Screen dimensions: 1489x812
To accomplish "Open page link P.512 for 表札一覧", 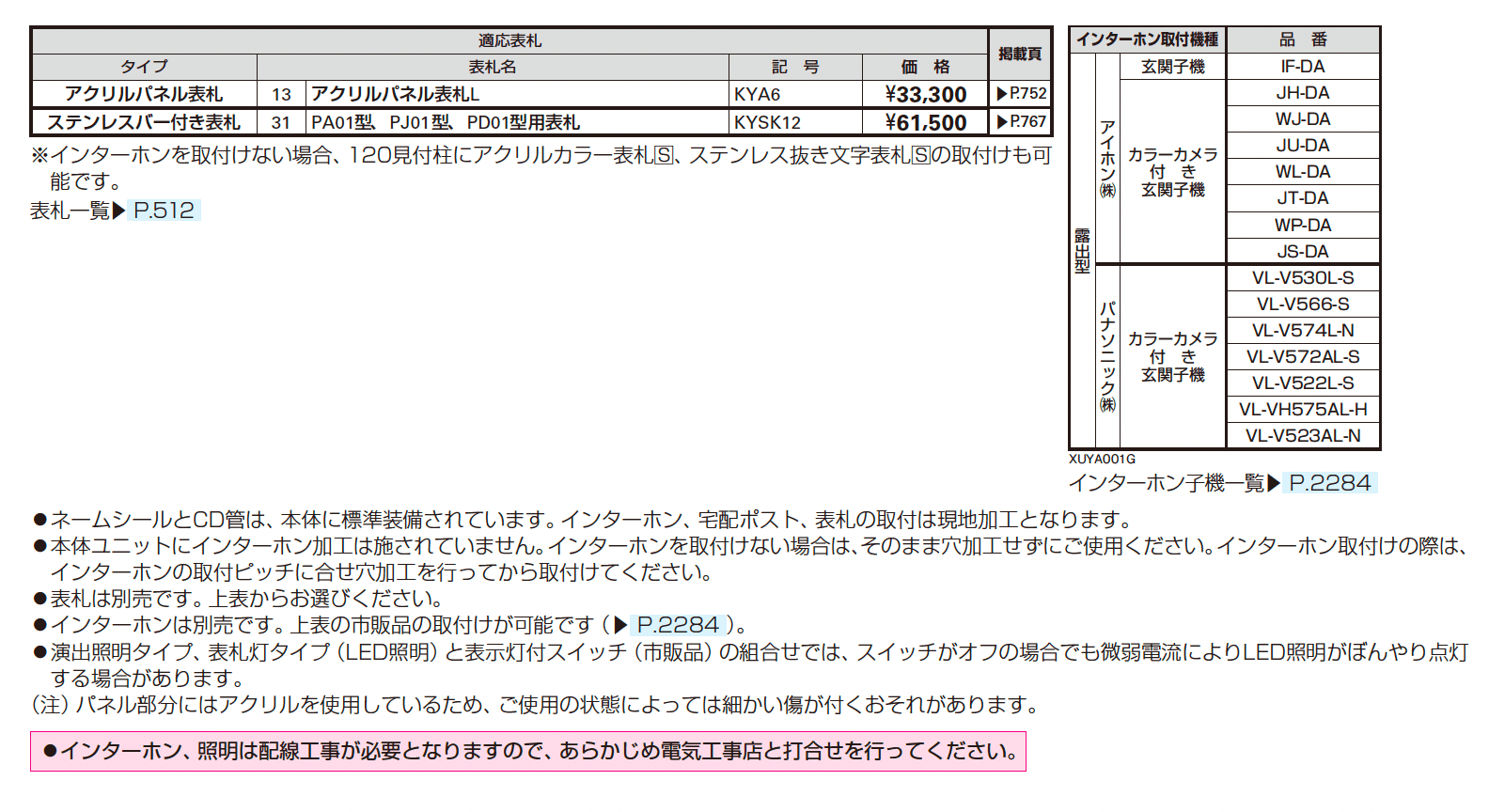I will point(164,211).
